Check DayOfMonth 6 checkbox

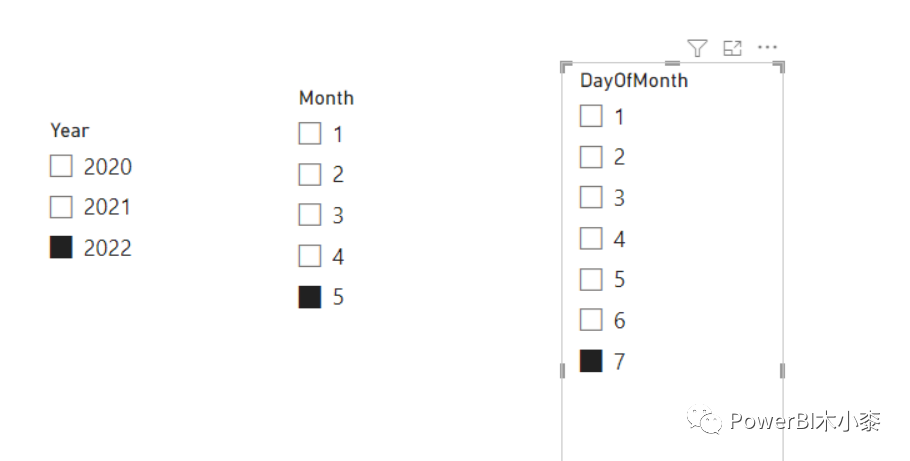click(x=591, y=320)
